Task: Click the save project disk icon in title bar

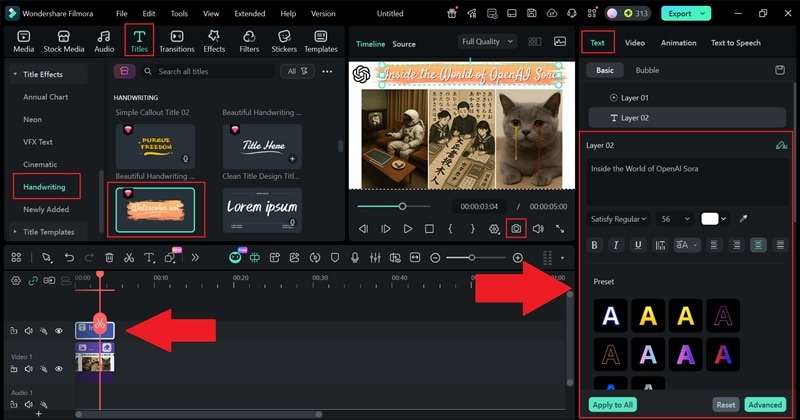Action: pyautogui.click(x=531, y=13)
